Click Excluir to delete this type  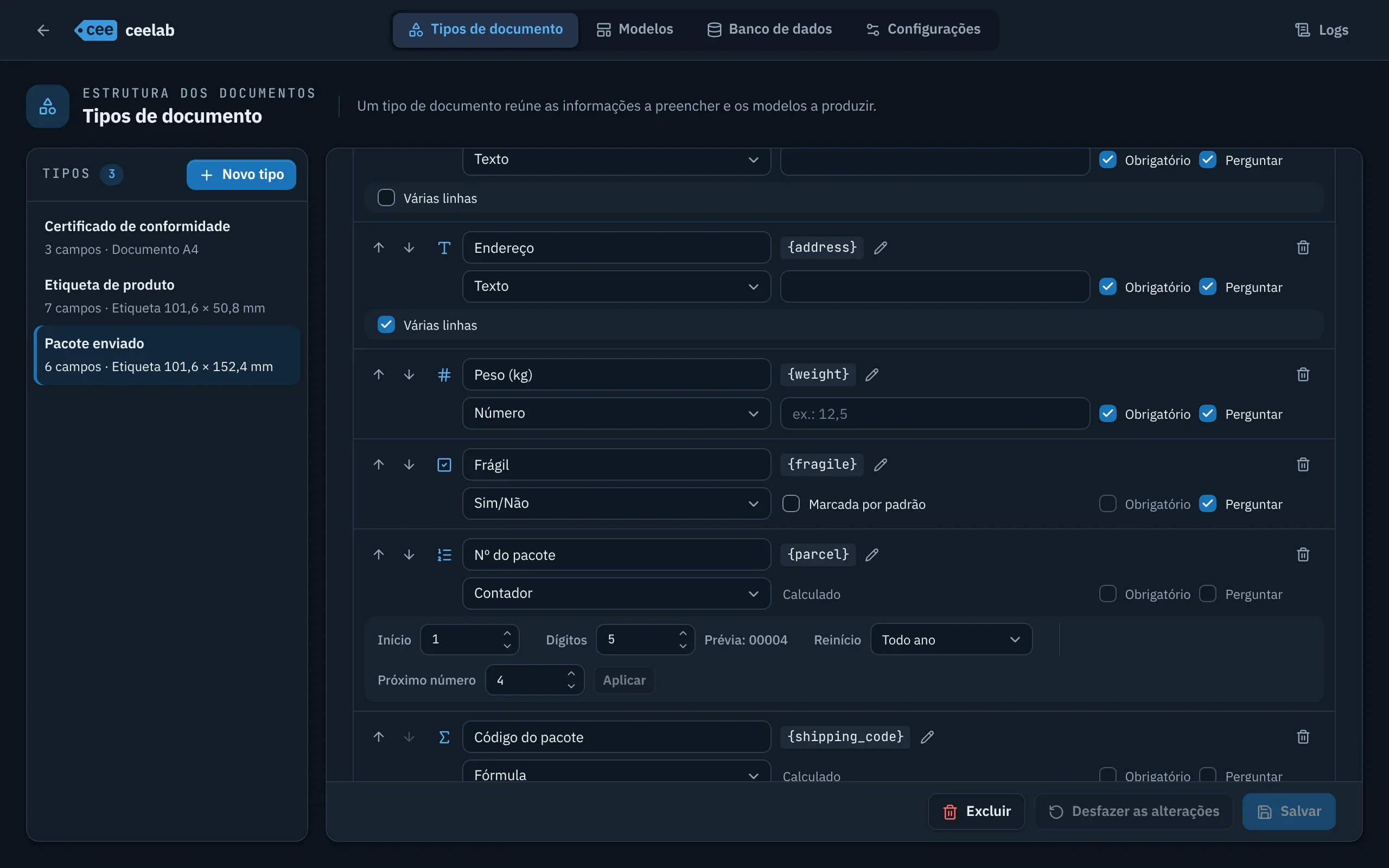coord(976,811)
